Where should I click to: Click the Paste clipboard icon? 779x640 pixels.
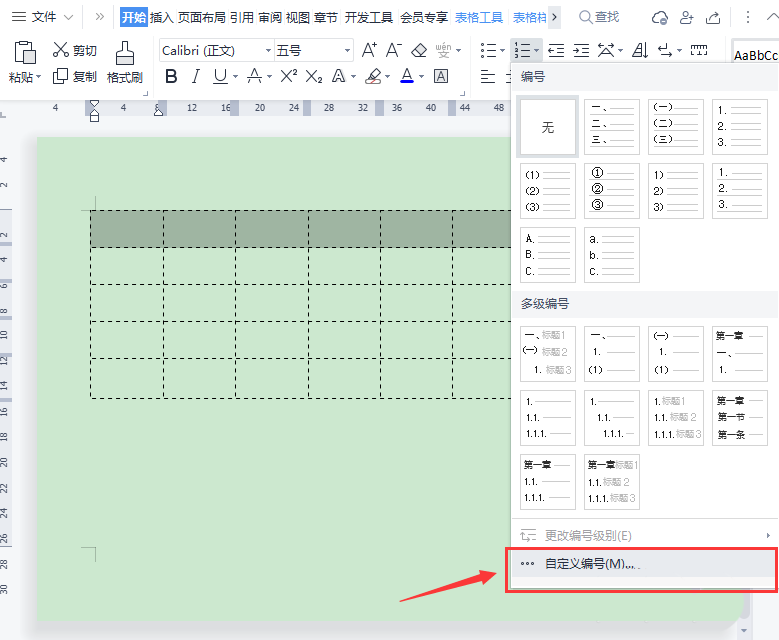click(x=24, y=54)
